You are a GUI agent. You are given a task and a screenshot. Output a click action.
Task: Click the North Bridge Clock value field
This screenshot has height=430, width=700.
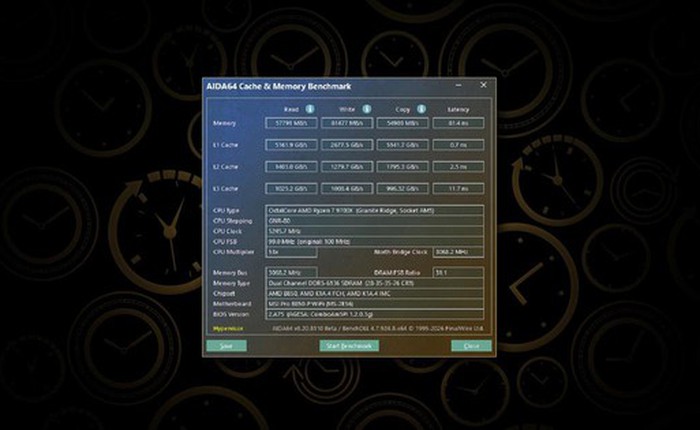click(x=458, y=252)
